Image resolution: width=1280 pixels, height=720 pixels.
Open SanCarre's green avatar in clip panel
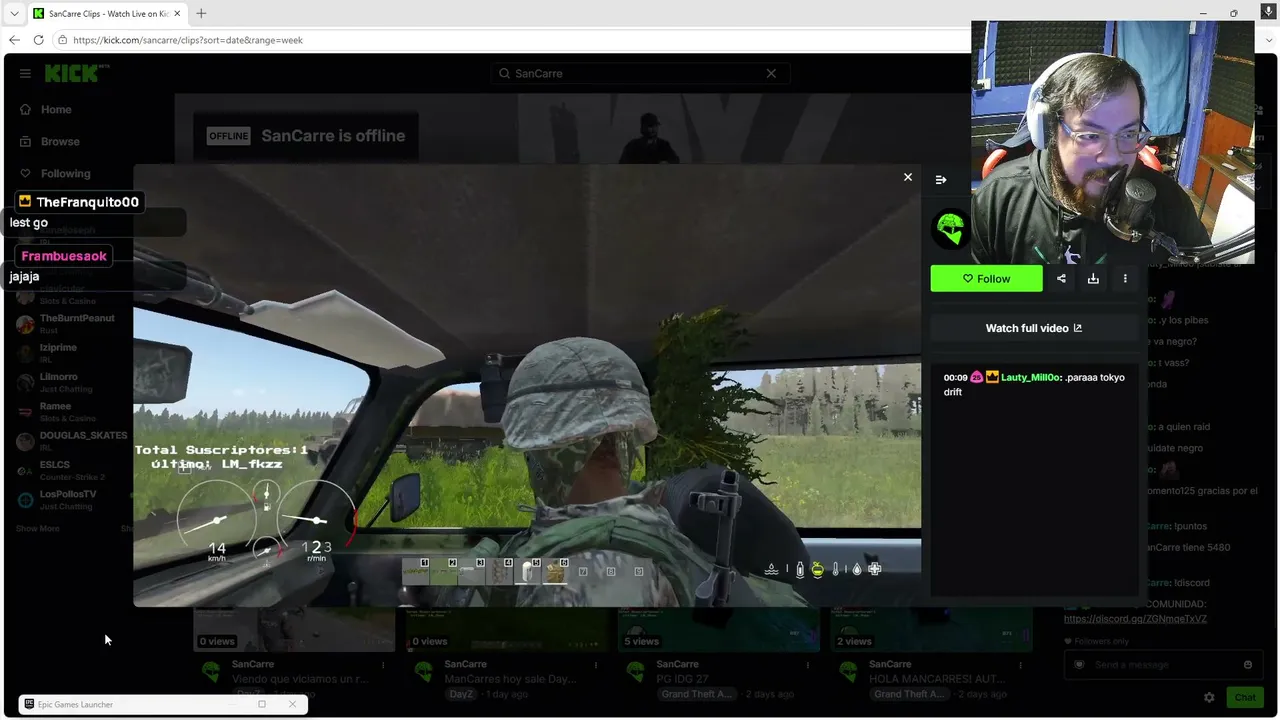(951, 228)
